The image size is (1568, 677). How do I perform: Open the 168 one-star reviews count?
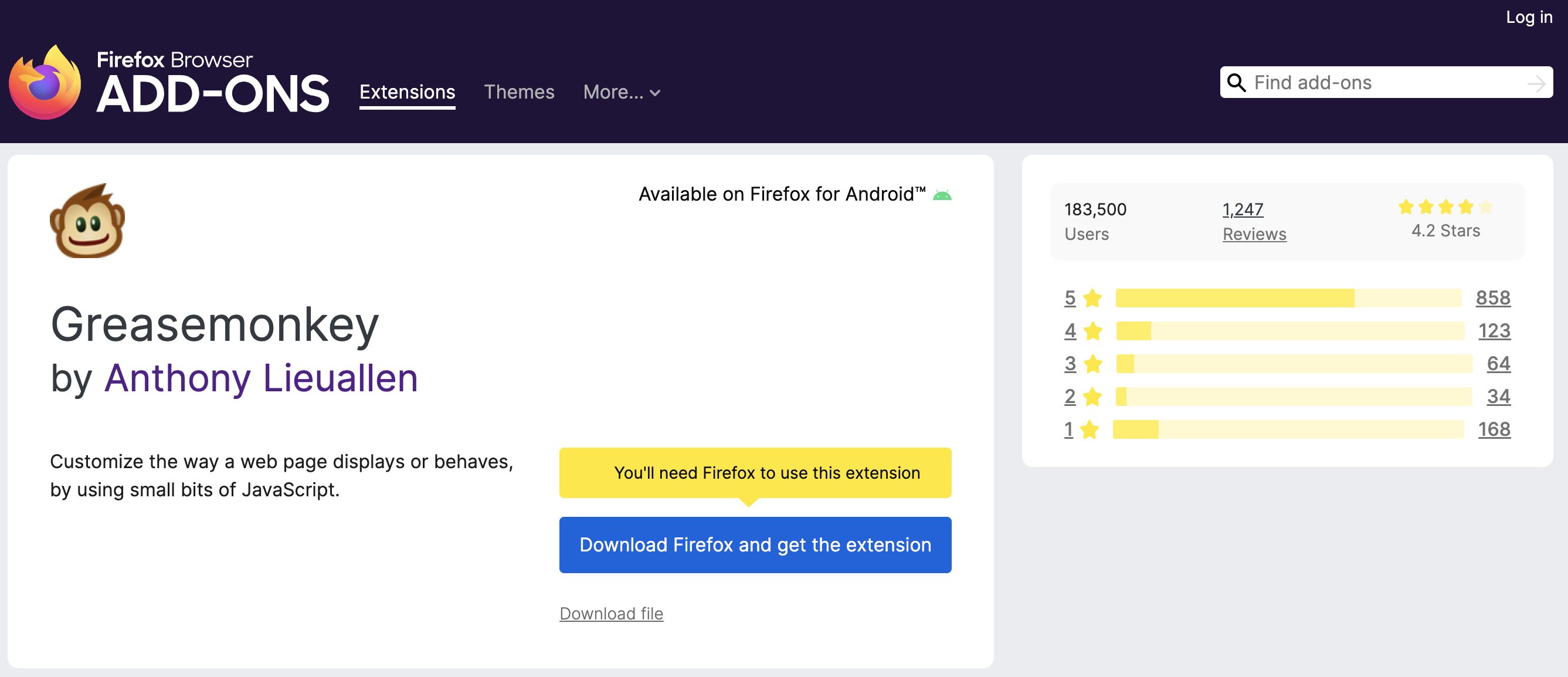(1494, 430)
